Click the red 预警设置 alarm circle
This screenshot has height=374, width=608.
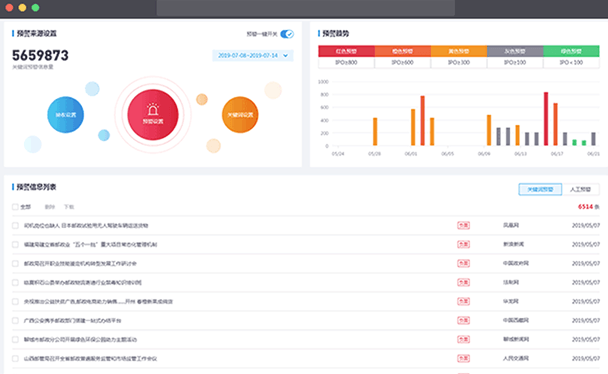pyautogui.click(x=153, y=115)
